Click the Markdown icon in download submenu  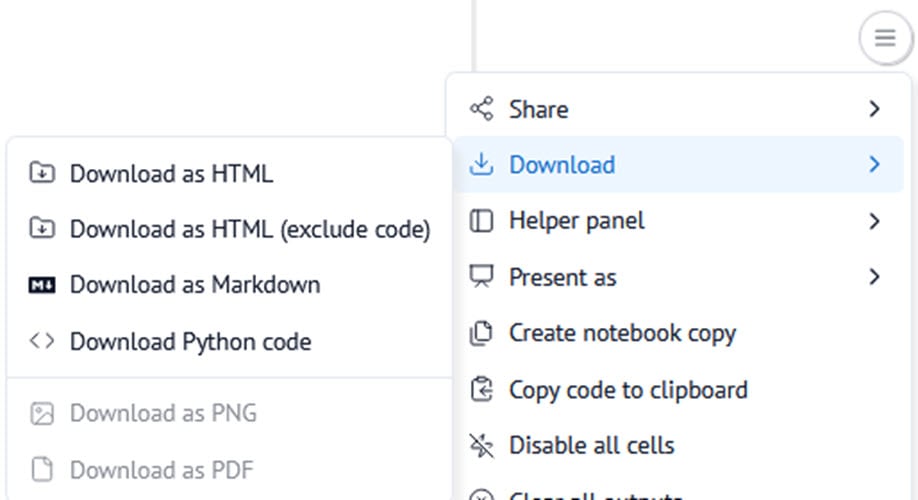(42, 286)
